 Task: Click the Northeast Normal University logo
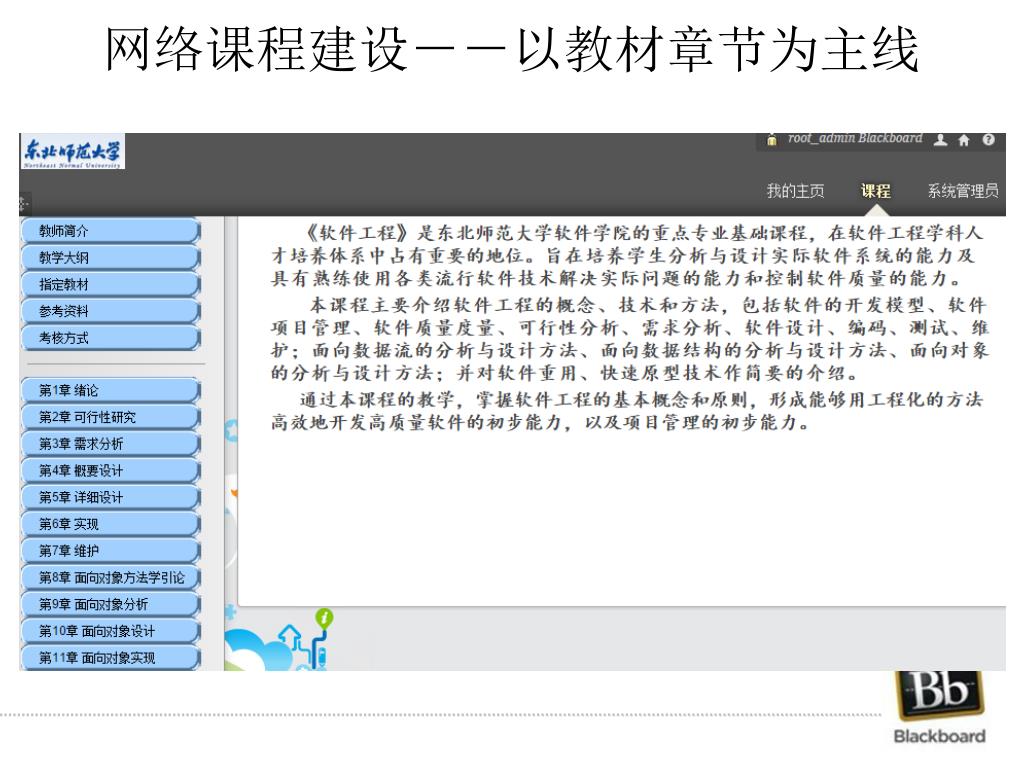coord(72,152)
